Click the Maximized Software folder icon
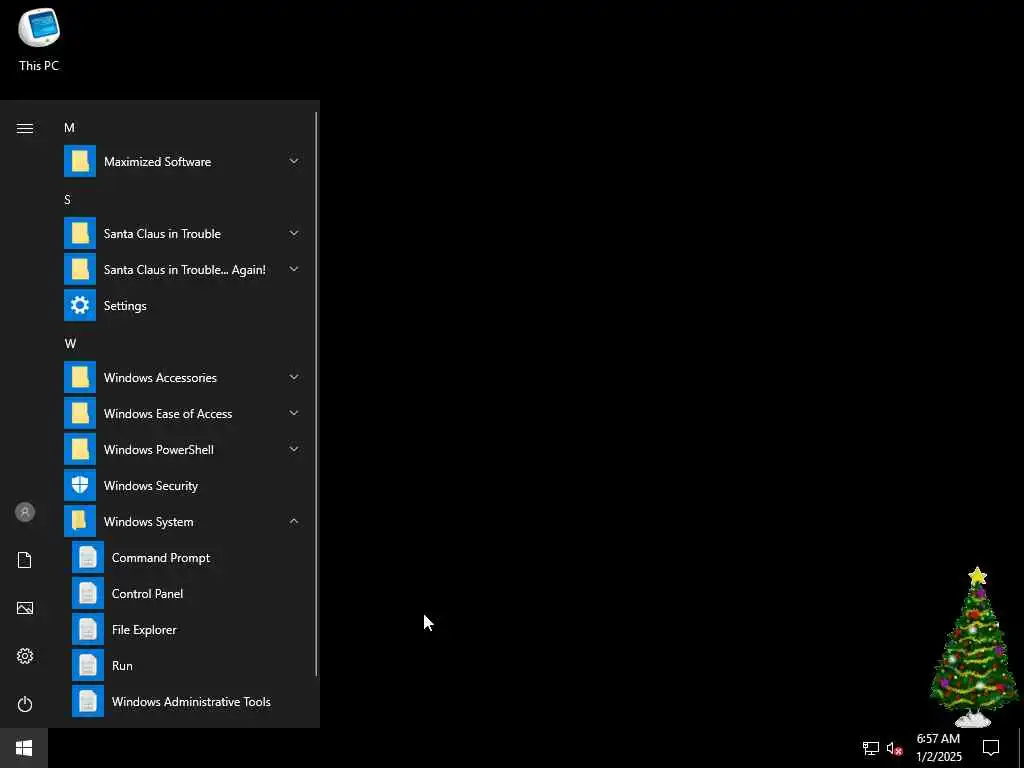This screenshot has height=768, width=1024. pyautogui.click(x=80, y=161)
